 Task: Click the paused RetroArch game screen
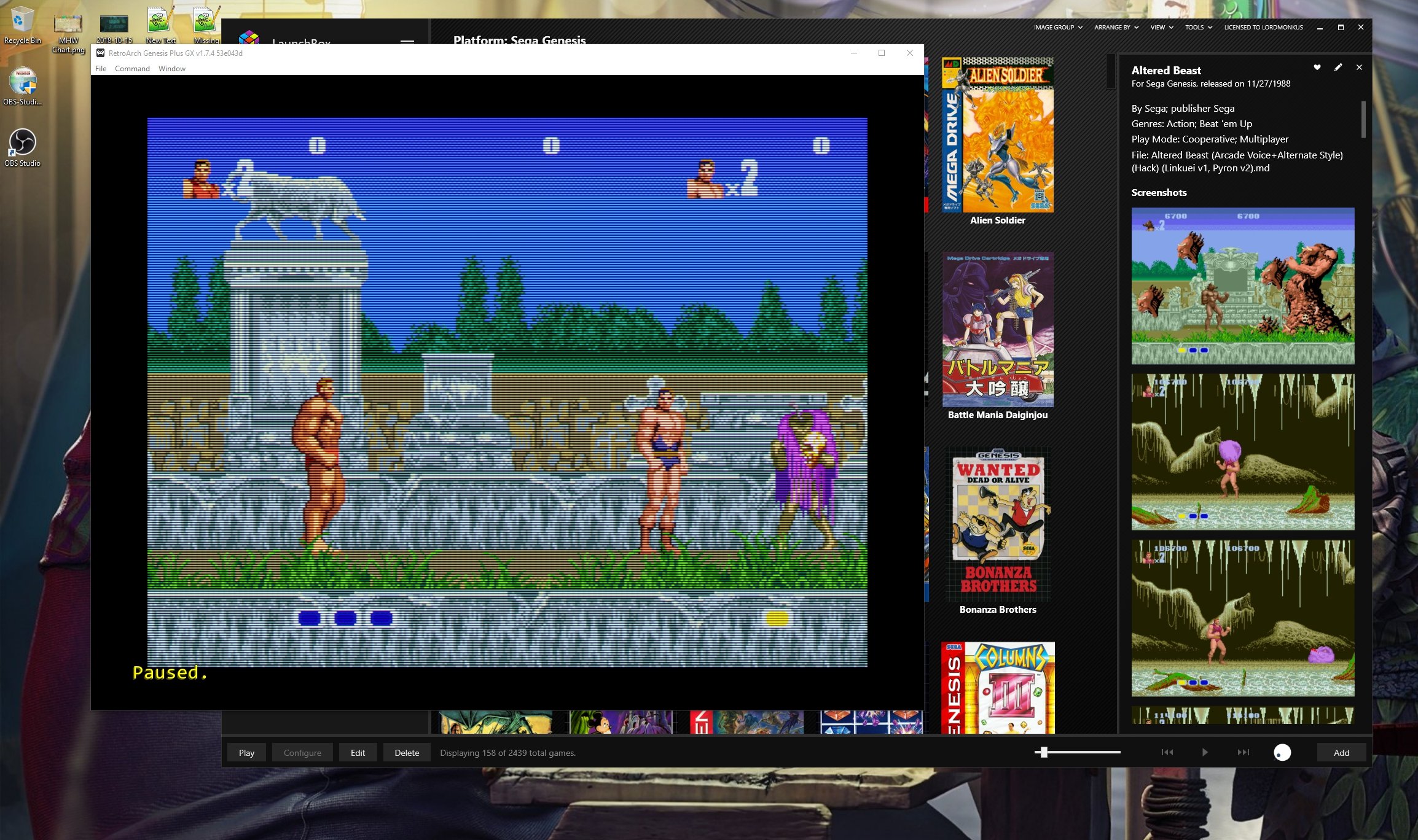pyautogui.click(x=507, y=392)
